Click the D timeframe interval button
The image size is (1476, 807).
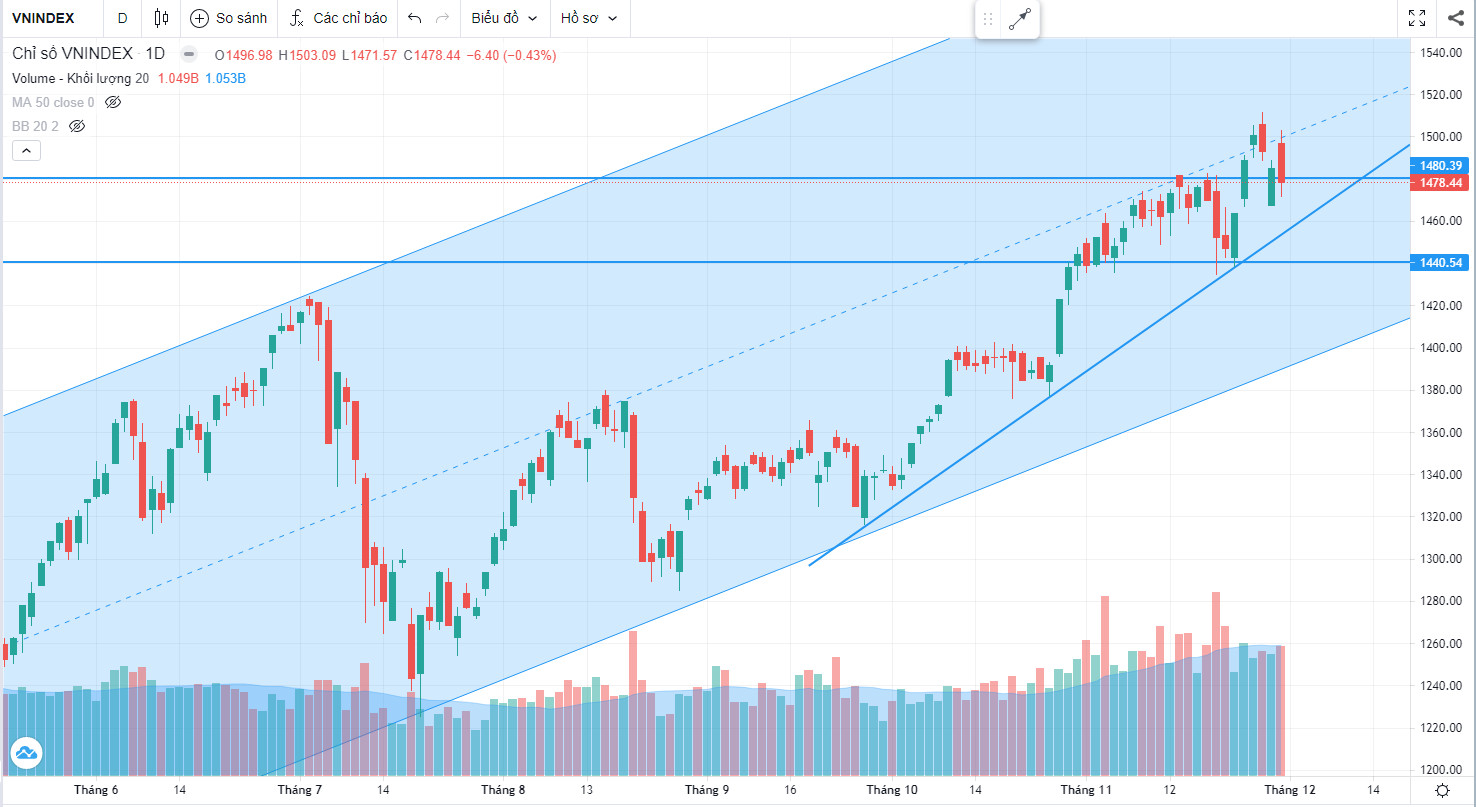[122, 18]
